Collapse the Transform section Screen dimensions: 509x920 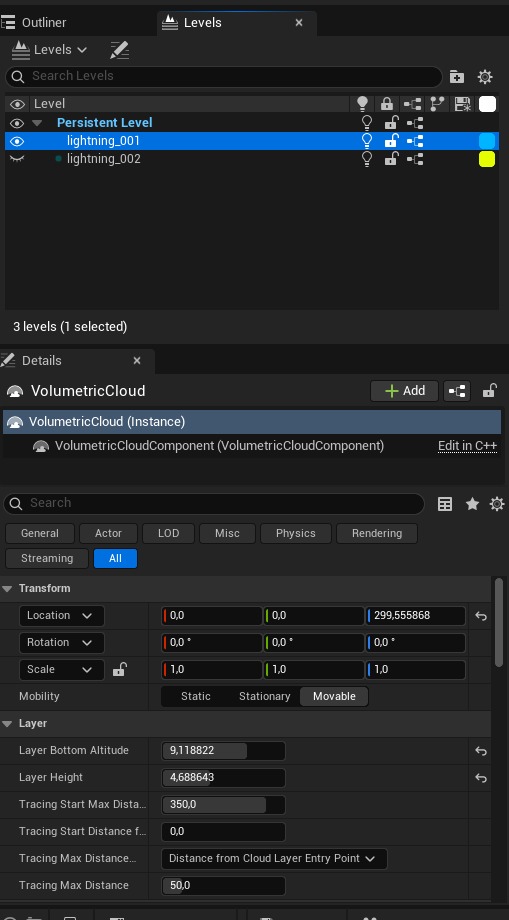click(x=7, y=588)
